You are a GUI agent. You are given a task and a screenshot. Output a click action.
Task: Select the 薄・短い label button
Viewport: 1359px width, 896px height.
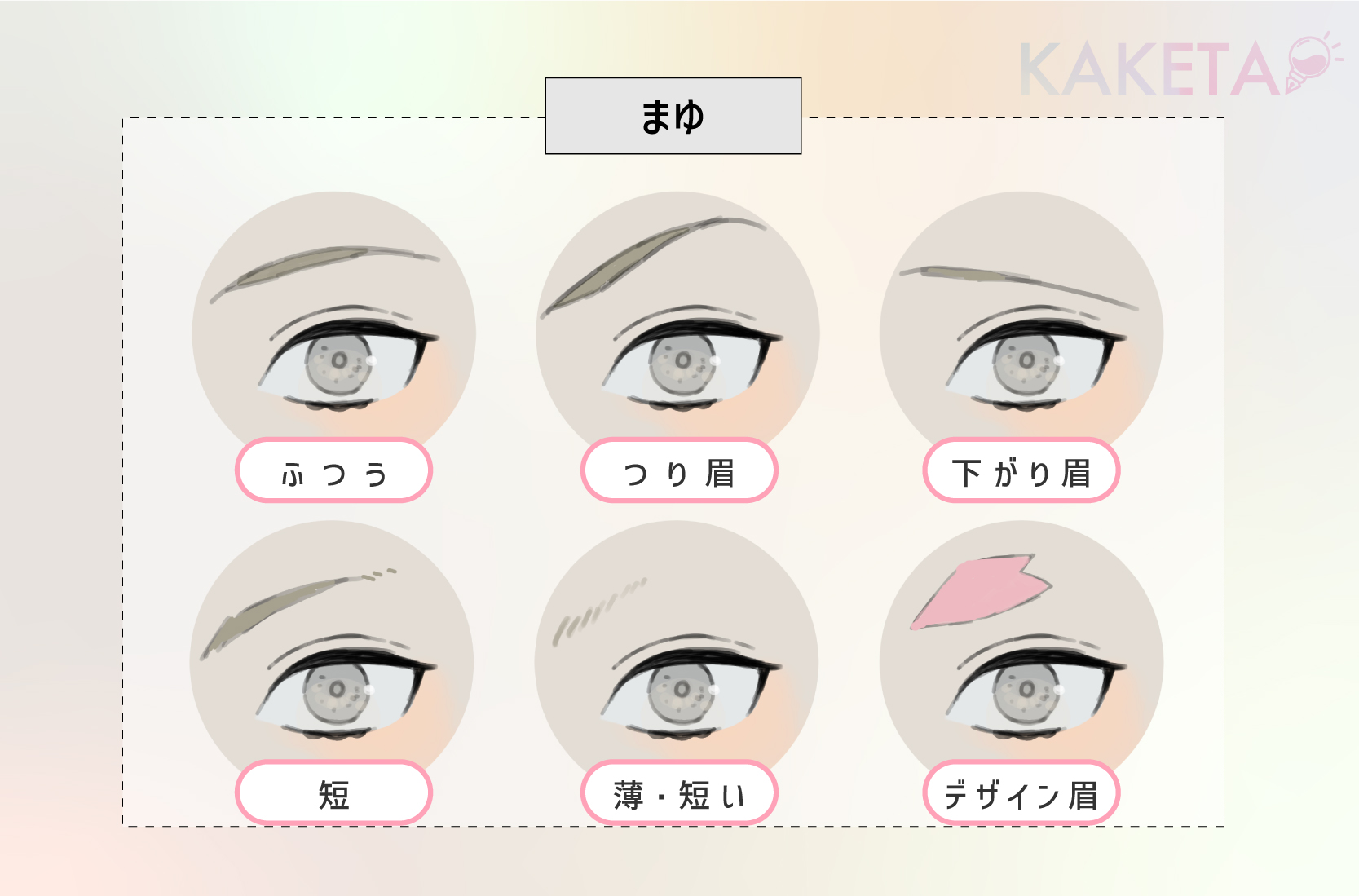[679, 792]
